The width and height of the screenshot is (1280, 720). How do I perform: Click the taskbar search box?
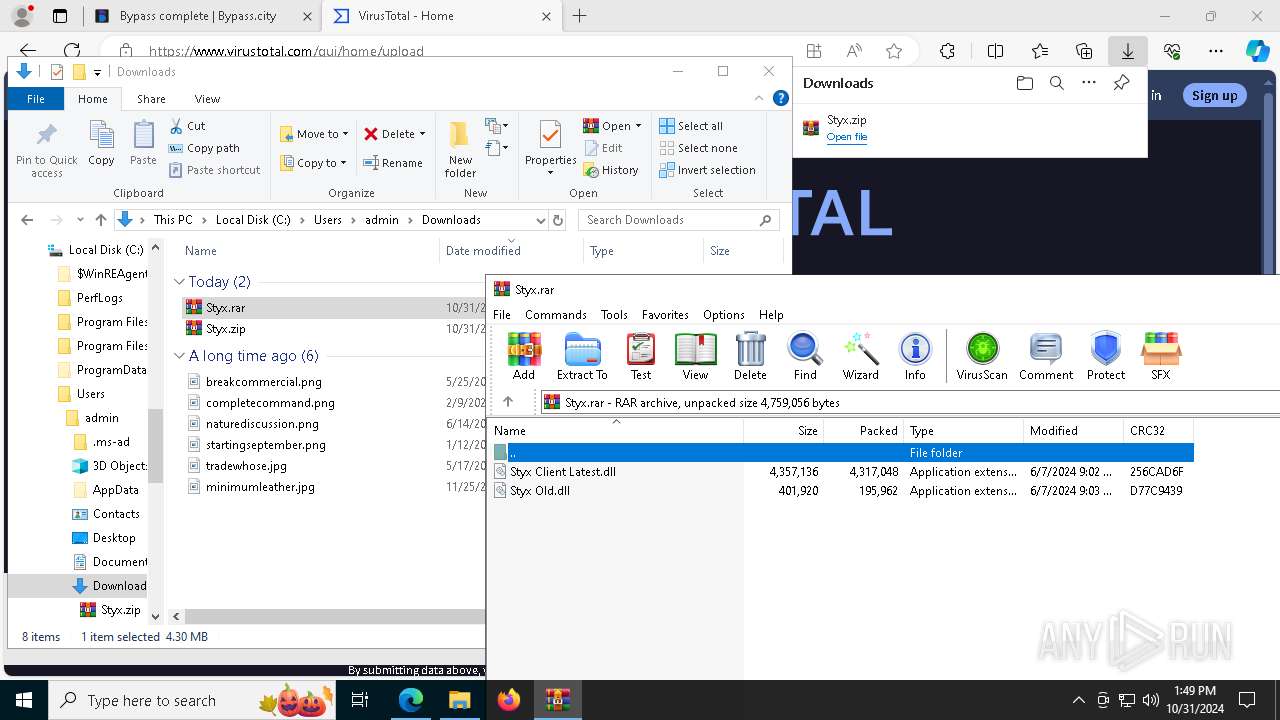coord(193,700)
